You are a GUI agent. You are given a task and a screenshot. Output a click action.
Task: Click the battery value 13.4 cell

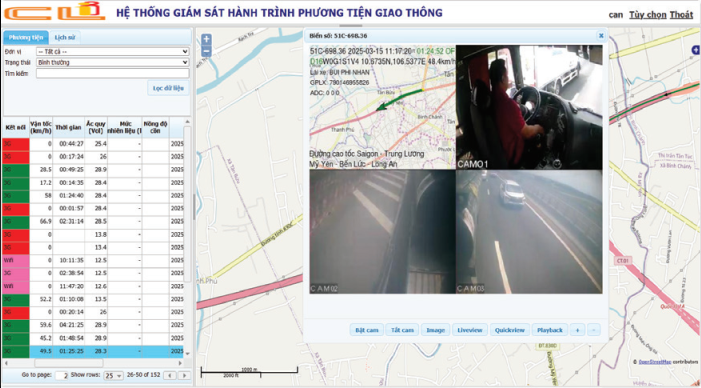[96, 247]
